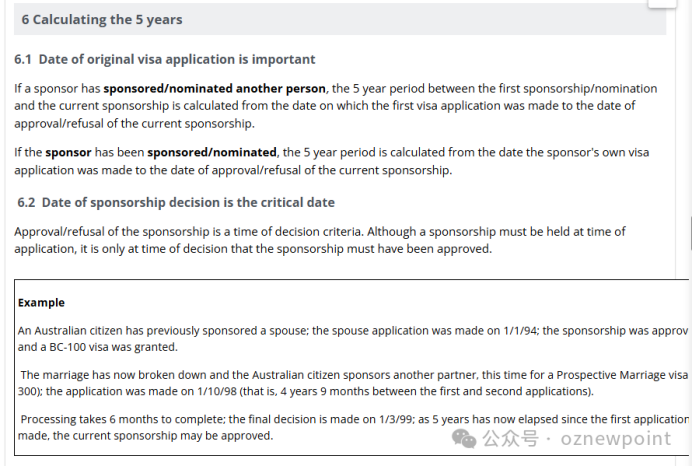Click the '6 Calculating the 5 years' section header
The image size is (692, 466).
click(x=340, y=19)
